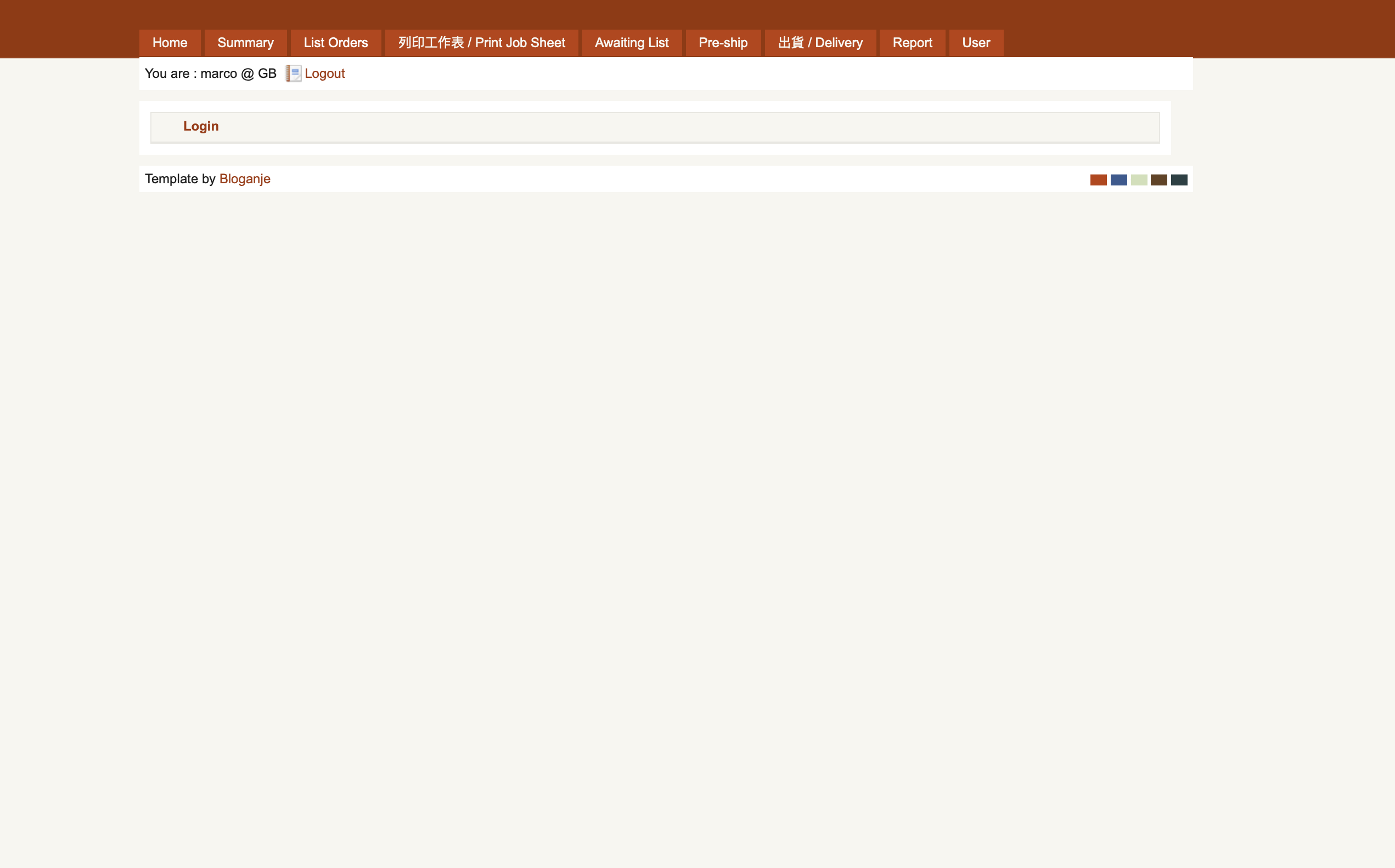
Task: Open the Pre-ship page
Action: 723,42
